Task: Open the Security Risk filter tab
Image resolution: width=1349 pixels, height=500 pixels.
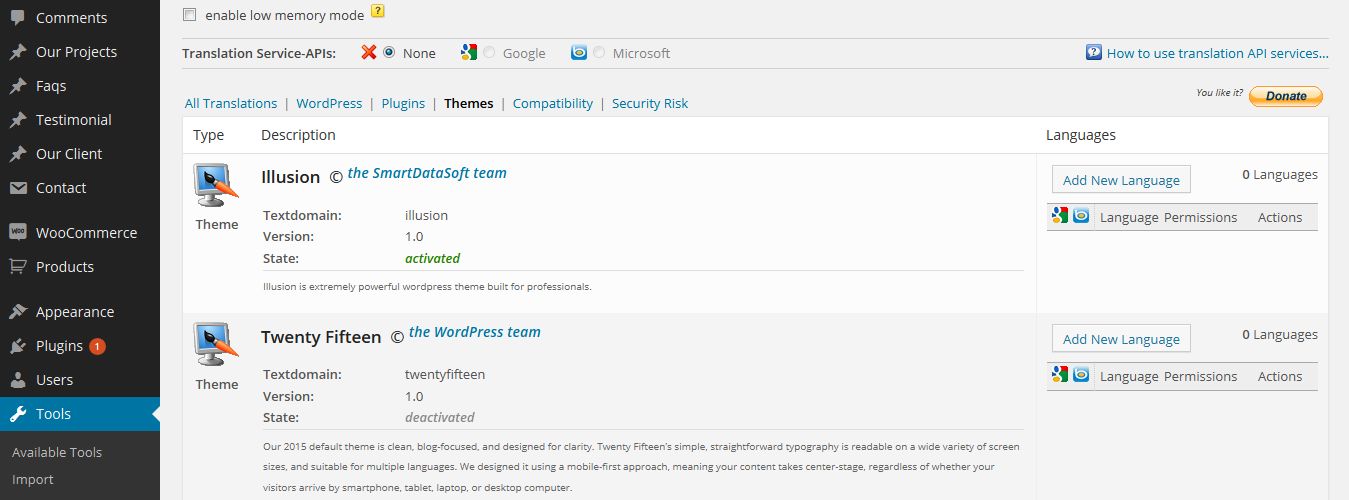Action: (x=650, y=103)
